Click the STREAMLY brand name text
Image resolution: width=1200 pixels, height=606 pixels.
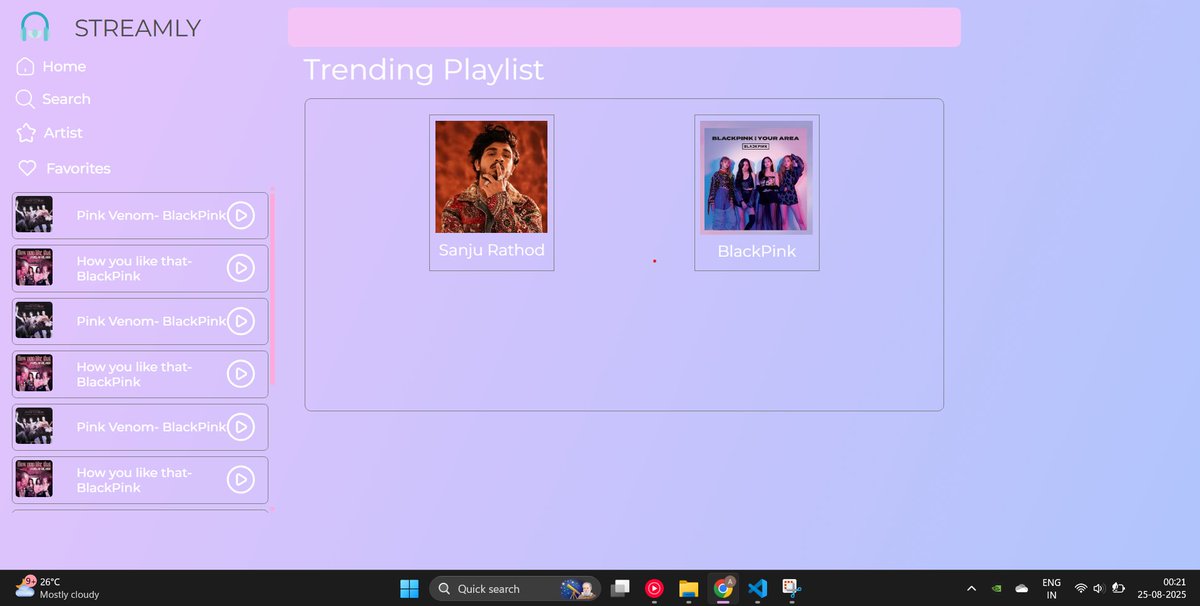138,29
